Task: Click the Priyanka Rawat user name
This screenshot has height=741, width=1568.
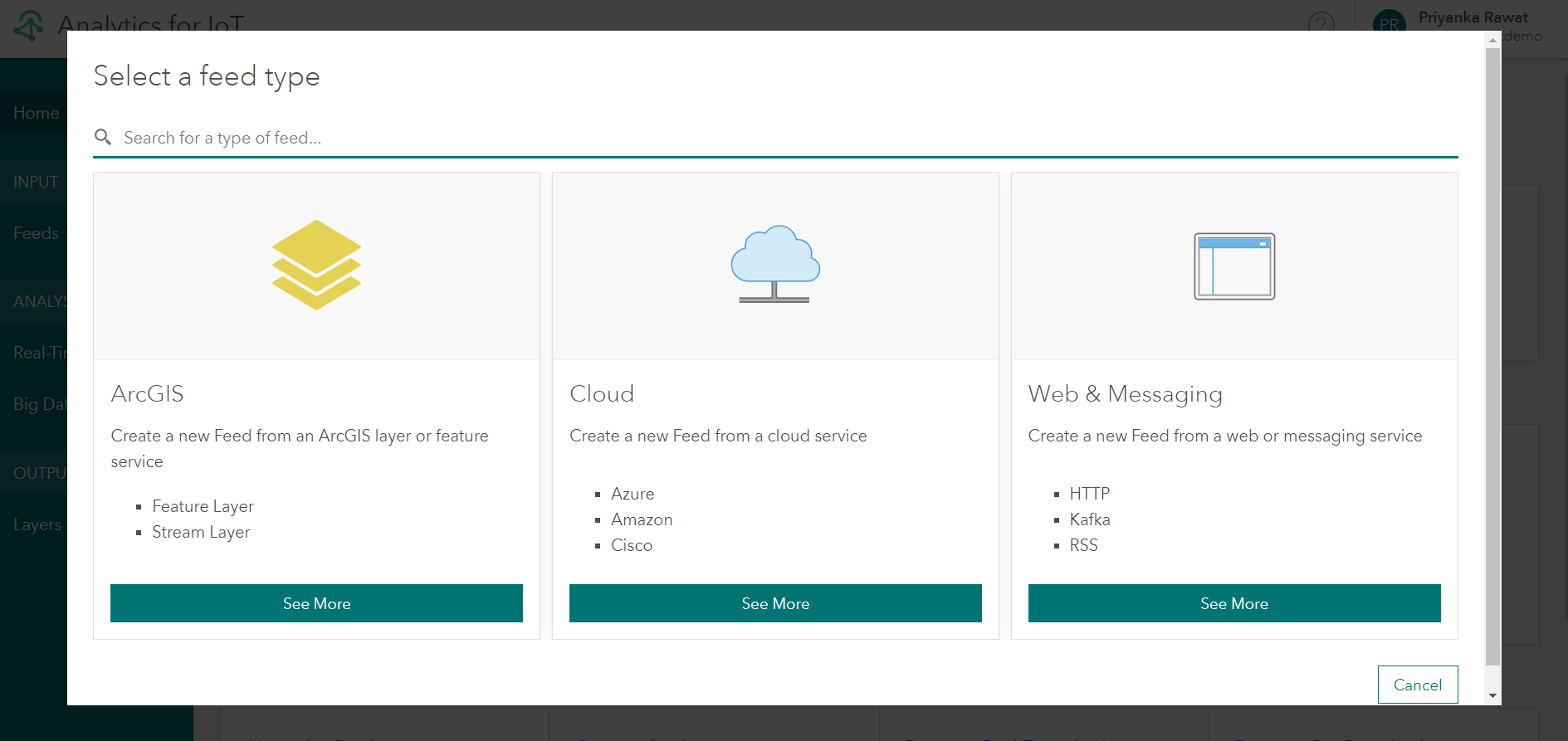Action: [1473, 17]
